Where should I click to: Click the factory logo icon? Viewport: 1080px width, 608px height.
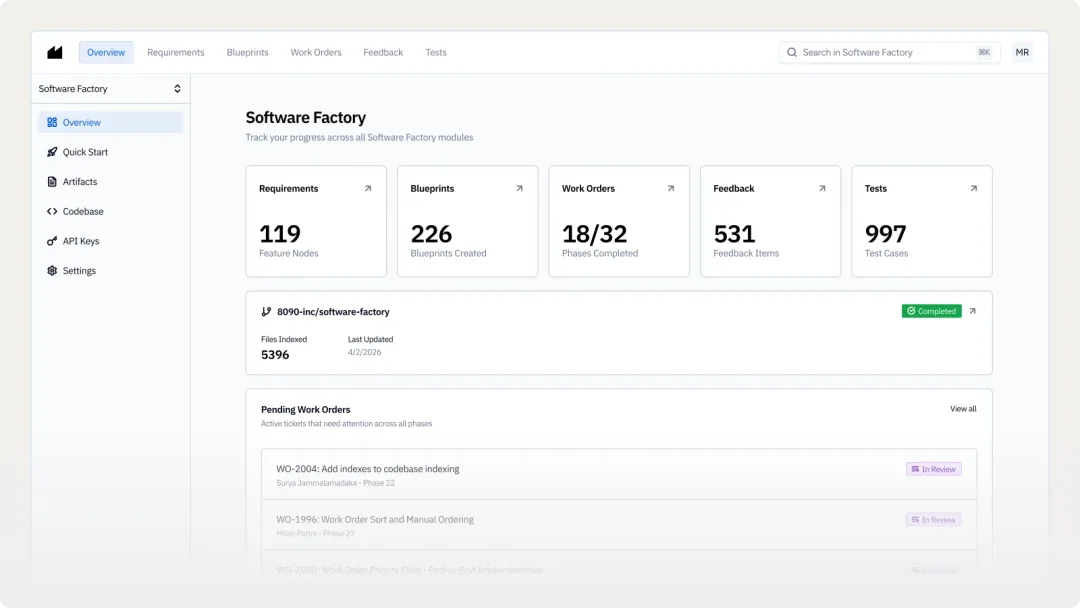click(54, 52)
